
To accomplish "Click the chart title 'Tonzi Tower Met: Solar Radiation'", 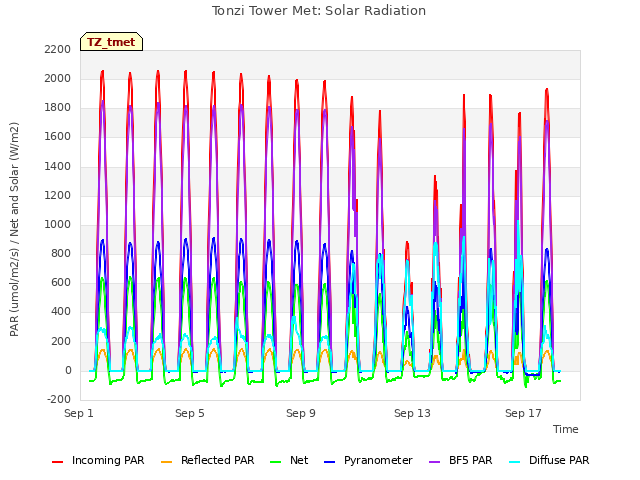I will (x=319, y=11).
